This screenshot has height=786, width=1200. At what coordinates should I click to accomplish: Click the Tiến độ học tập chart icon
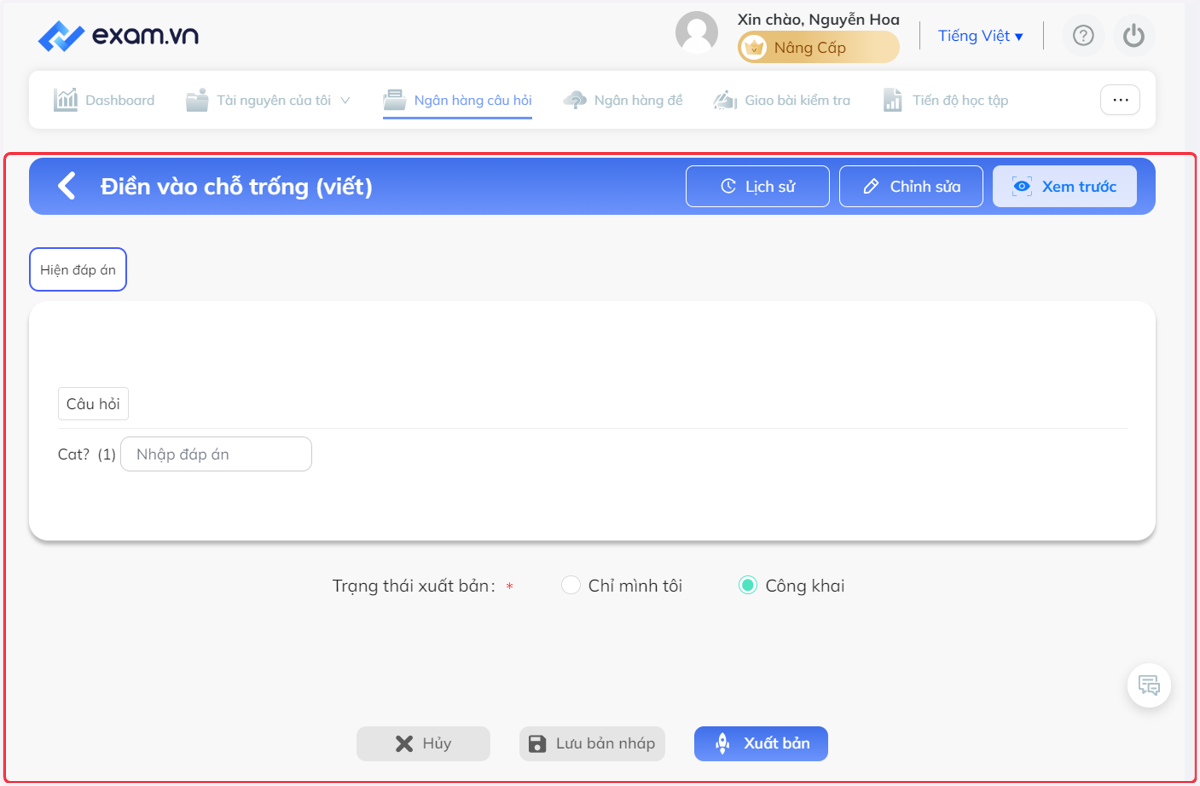893,100
